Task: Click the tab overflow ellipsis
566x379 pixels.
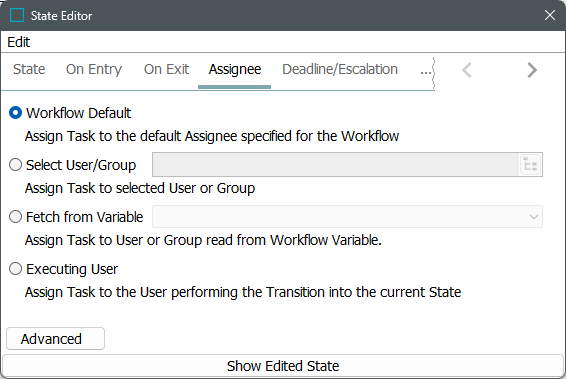Action: (x=426, y=70)
